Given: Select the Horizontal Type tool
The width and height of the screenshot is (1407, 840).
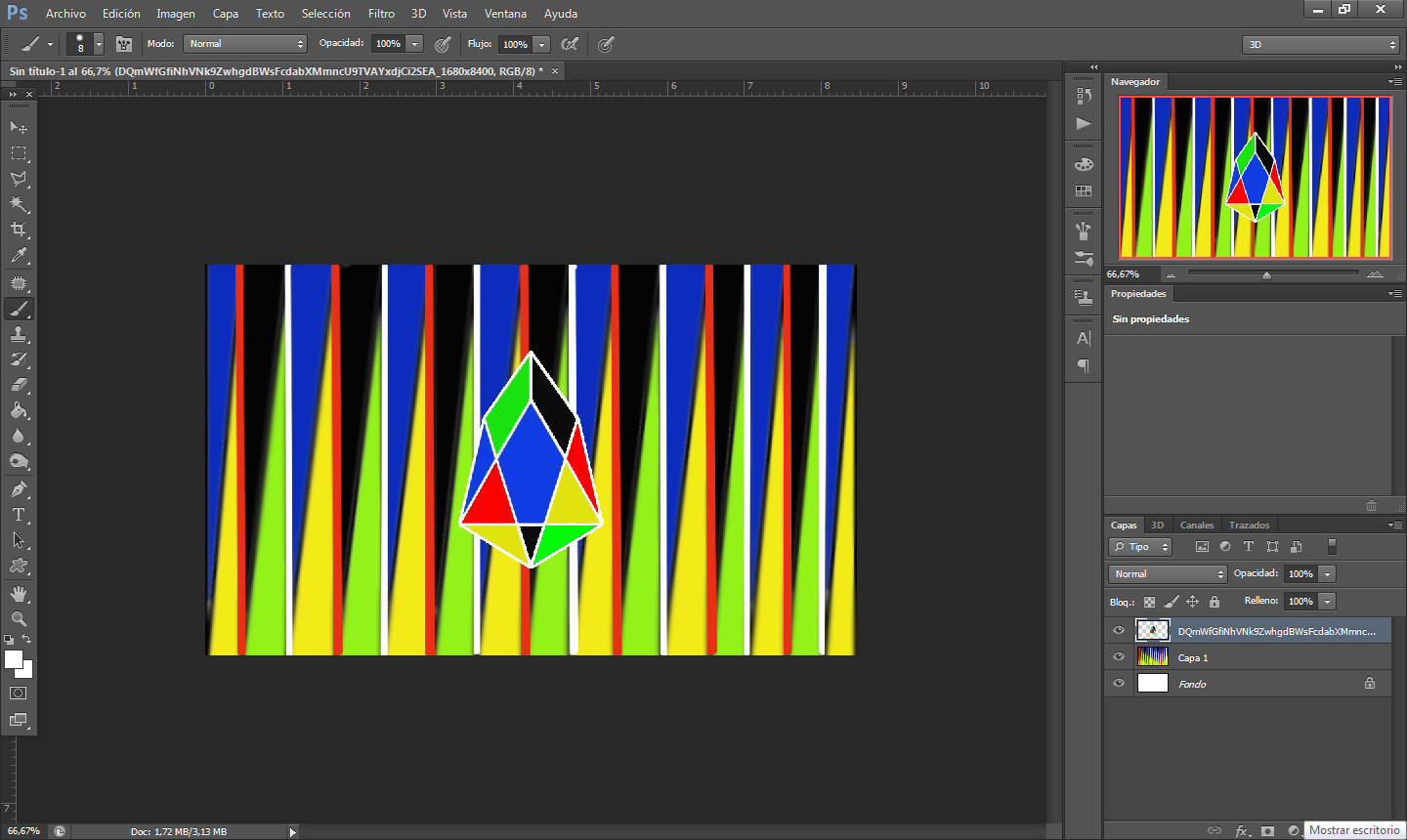Looking at the screenshot, I should pyautogui.click(x=19, y=515).
